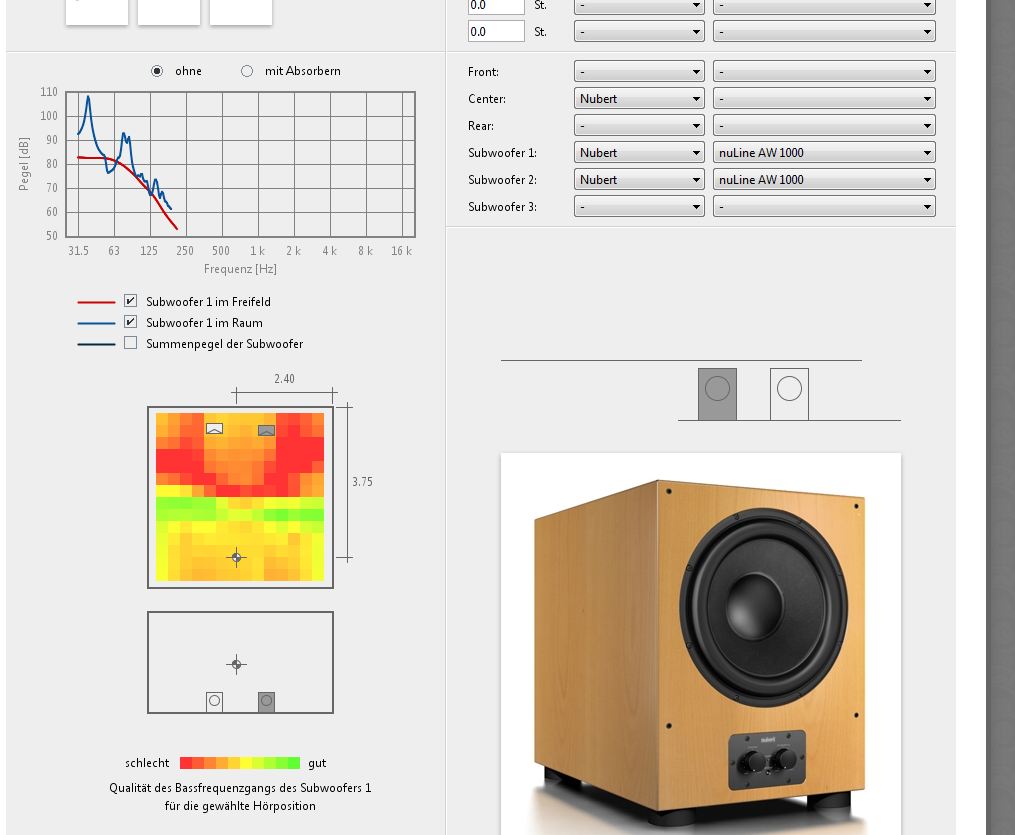1015x835 pixels.
Task: Click the gray subwoofer icon in heatmap
Action: tap(266, 430)
